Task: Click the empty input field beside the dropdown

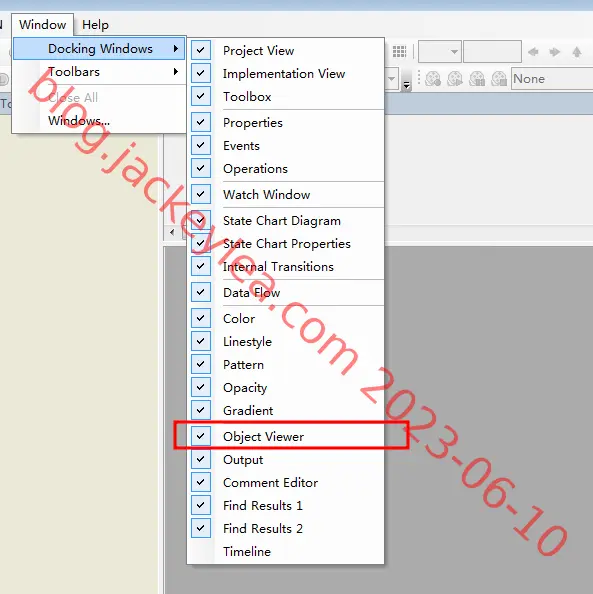Action: coord(492,51)
